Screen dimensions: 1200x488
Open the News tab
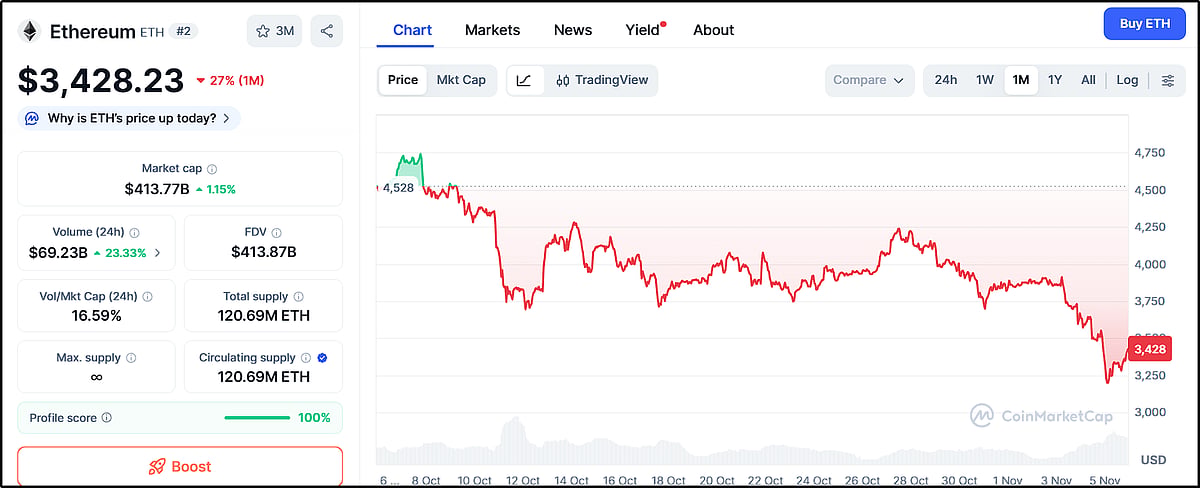pos(573,30)
